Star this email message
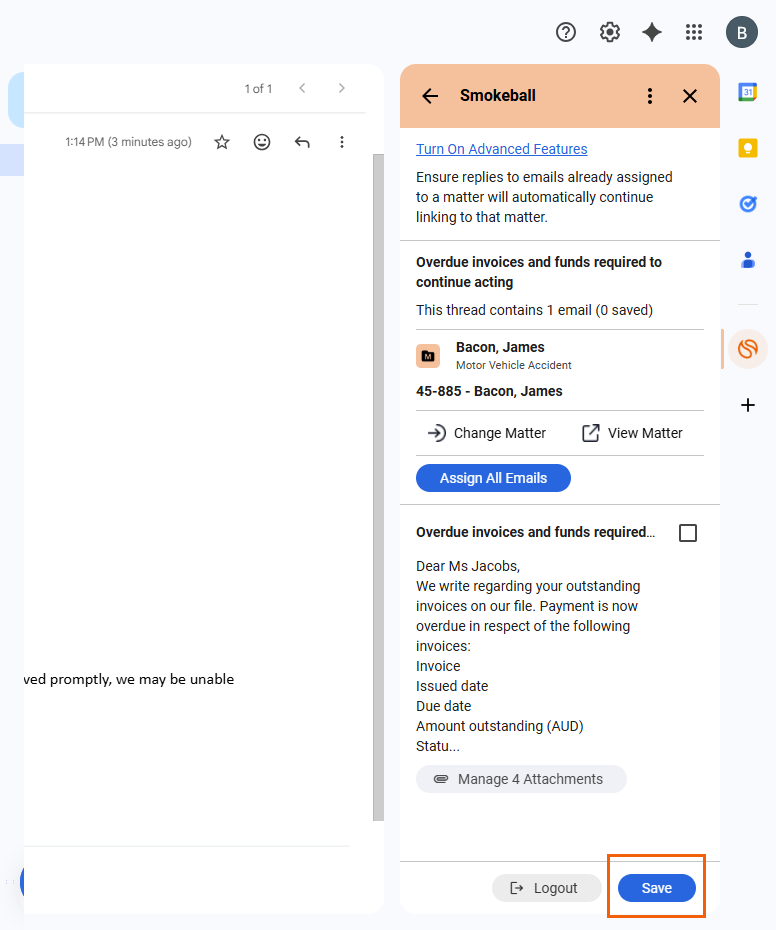 pyautogui.click(x=222, y=142)
